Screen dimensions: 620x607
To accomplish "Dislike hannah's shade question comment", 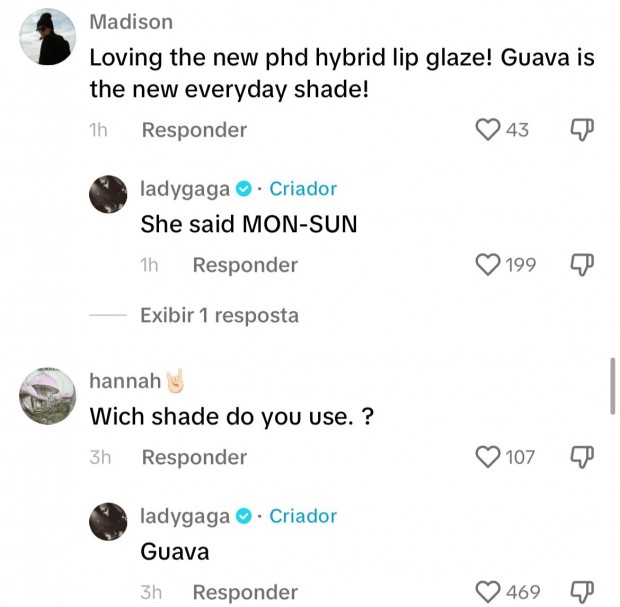I will click(x=582, y=457).
